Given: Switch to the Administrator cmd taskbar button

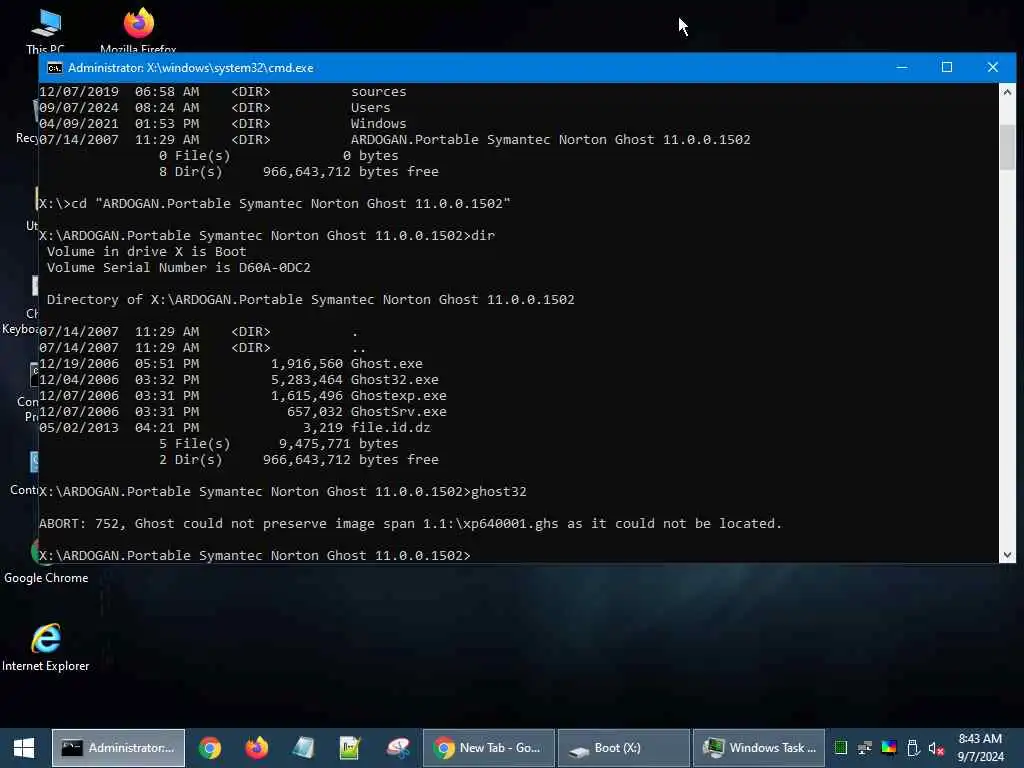Looking at the screenshot, I should 118,748.
